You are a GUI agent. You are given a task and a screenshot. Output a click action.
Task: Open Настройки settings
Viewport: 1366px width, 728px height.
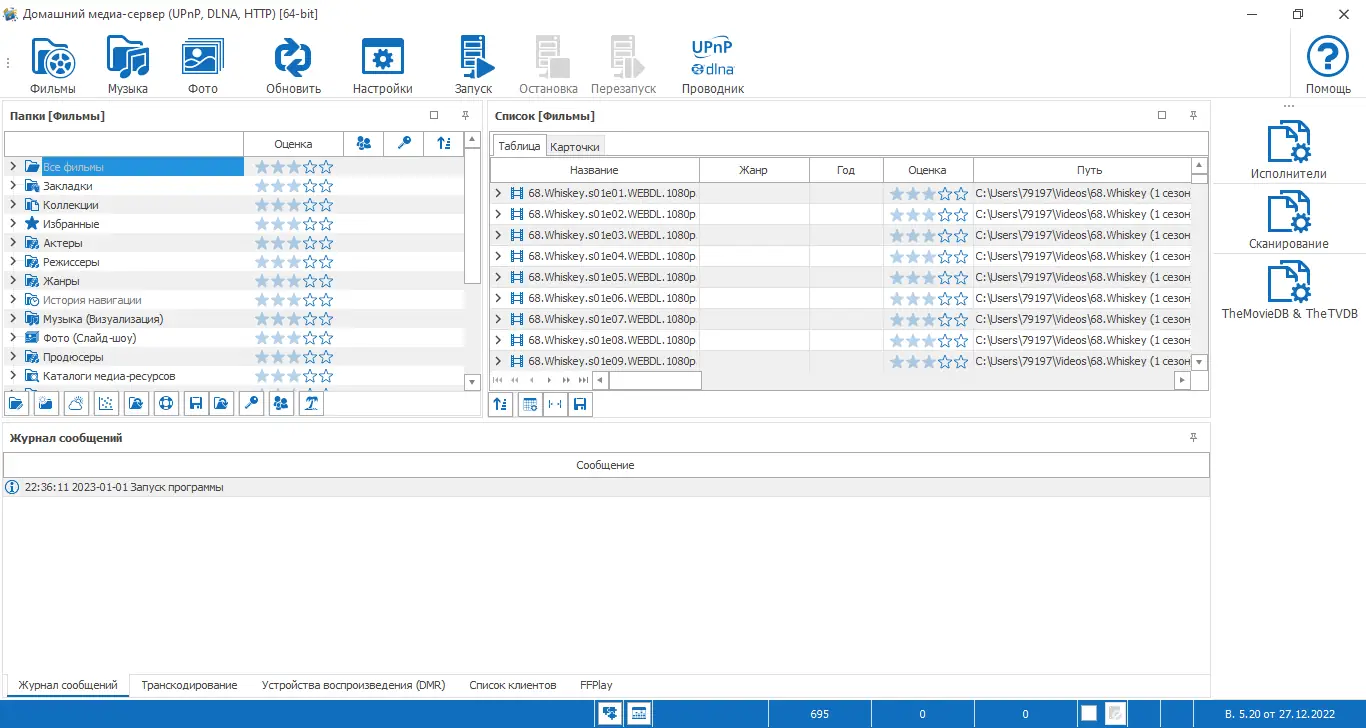pos(382,66)
